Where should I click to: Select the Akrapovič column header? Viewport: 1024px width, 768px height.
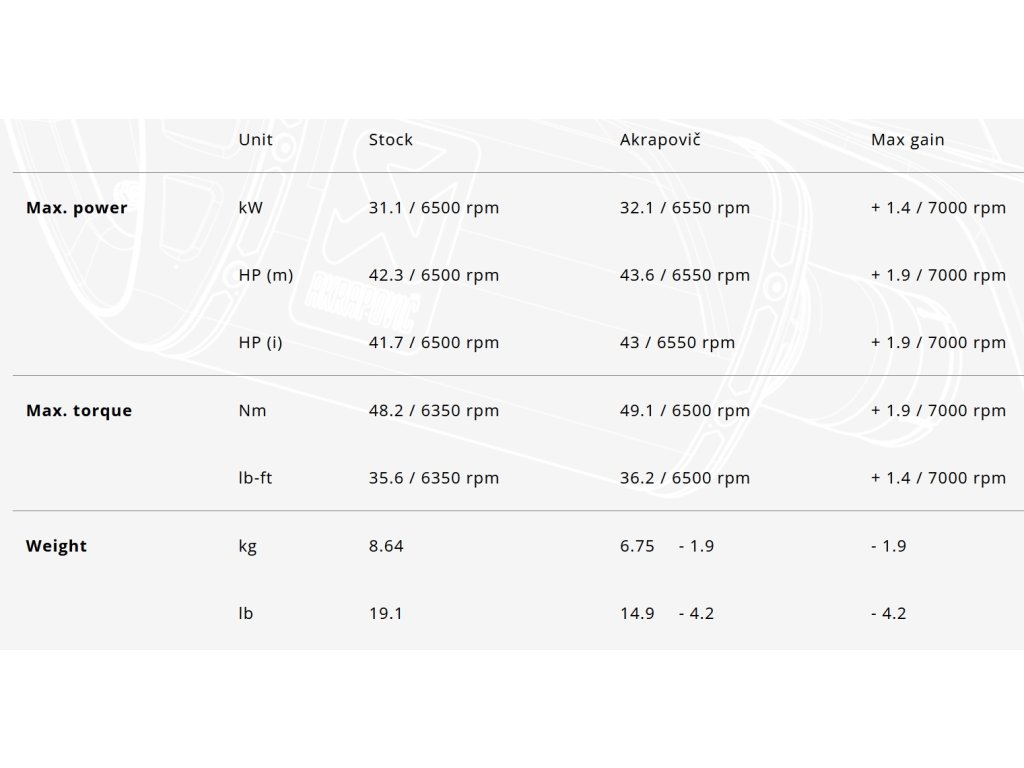(660, 140)
